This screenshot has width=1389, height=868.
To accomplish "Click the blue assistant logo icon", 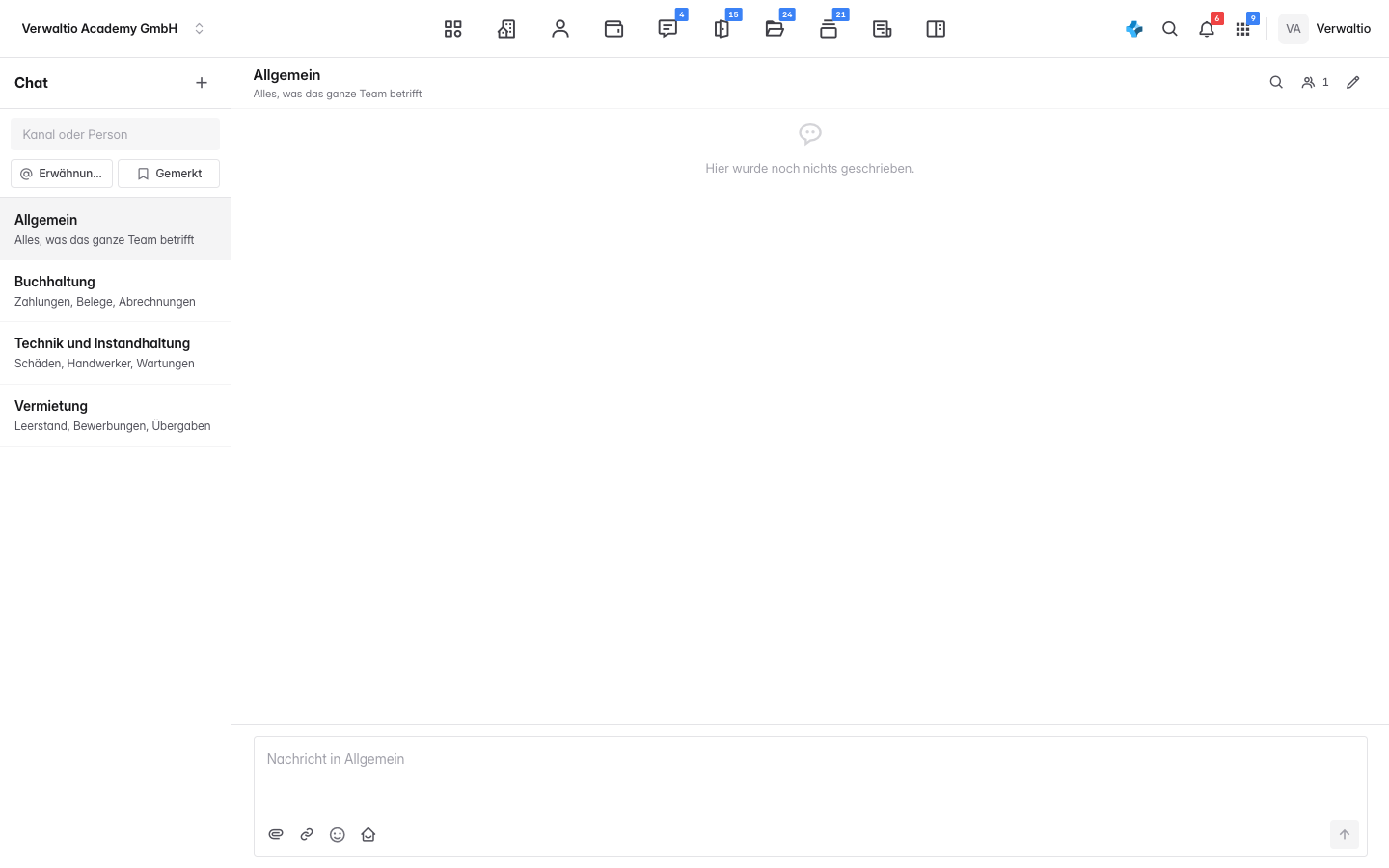I will click(x=1134, y=29).
